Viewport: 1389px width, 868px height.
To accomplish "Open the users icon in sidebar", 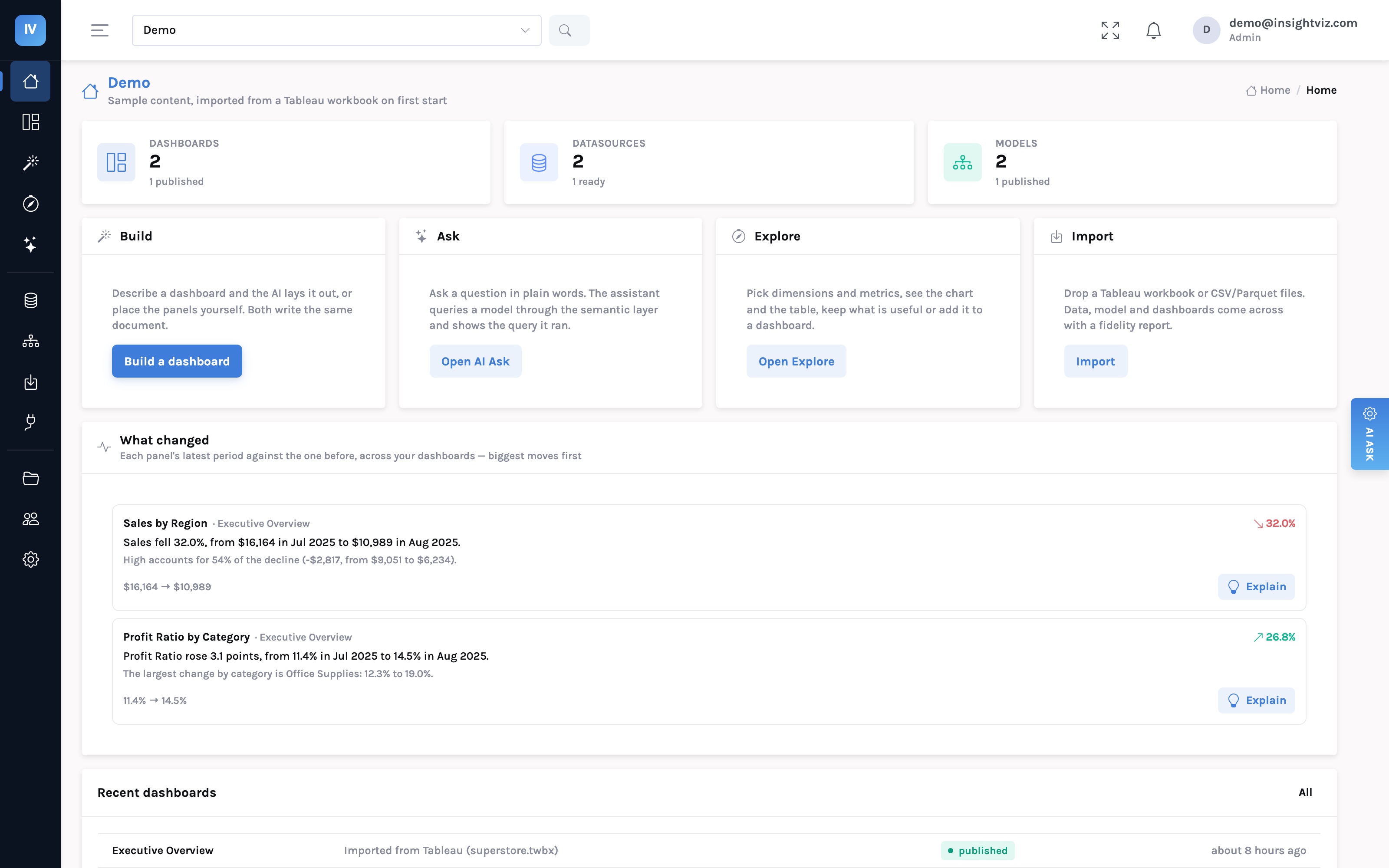I will [x=30, y=519].
